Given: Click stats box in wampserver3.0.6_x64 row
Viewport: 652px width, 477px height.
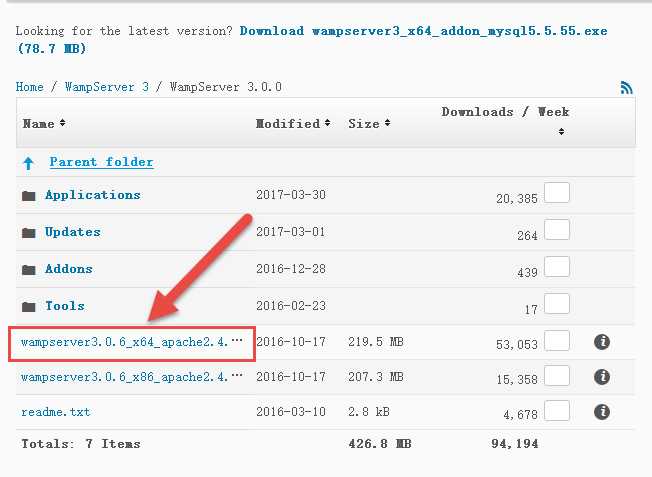Looking at the screenshot, I should [557, 340].
